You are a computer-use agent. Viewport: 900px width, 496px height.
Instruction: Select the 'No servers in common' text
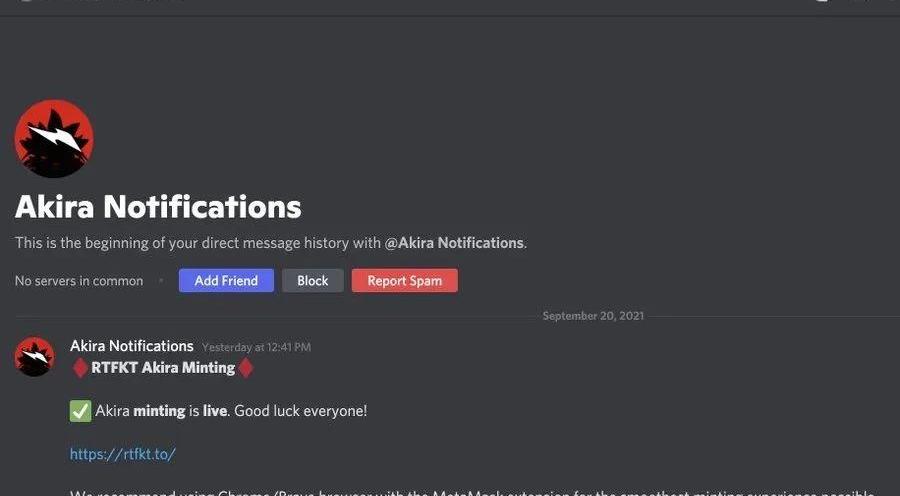(79, 281)
